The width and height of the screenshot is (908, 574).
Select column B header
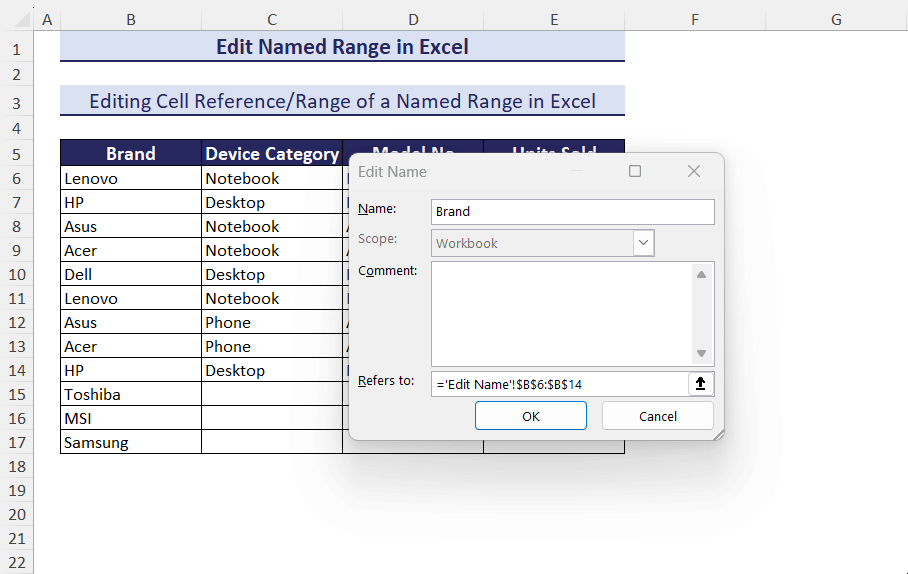[x=131, y=19]
